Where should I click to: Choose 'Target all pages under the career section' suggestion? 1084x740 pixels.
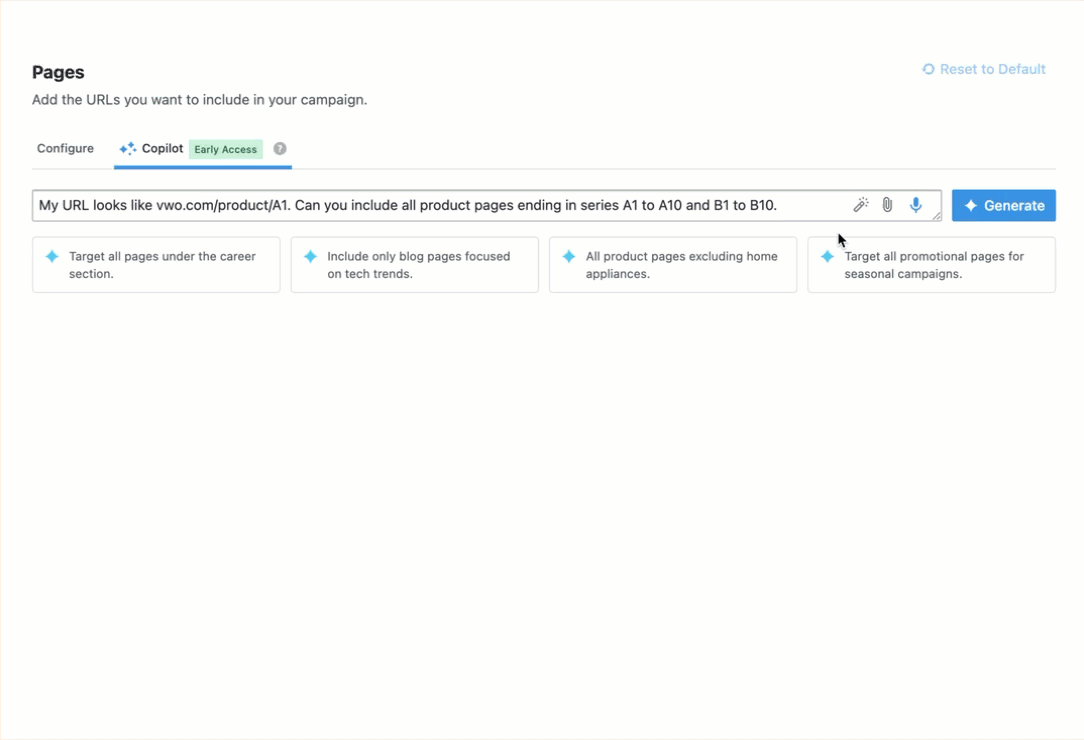click(x=156, y=265)
